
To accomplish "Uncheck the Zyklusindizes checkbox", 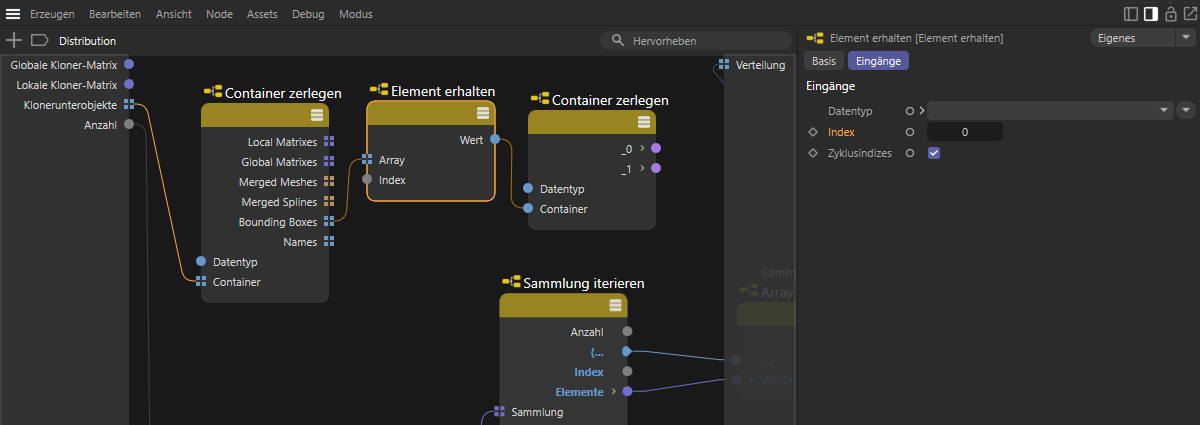I will coord(934,153).
